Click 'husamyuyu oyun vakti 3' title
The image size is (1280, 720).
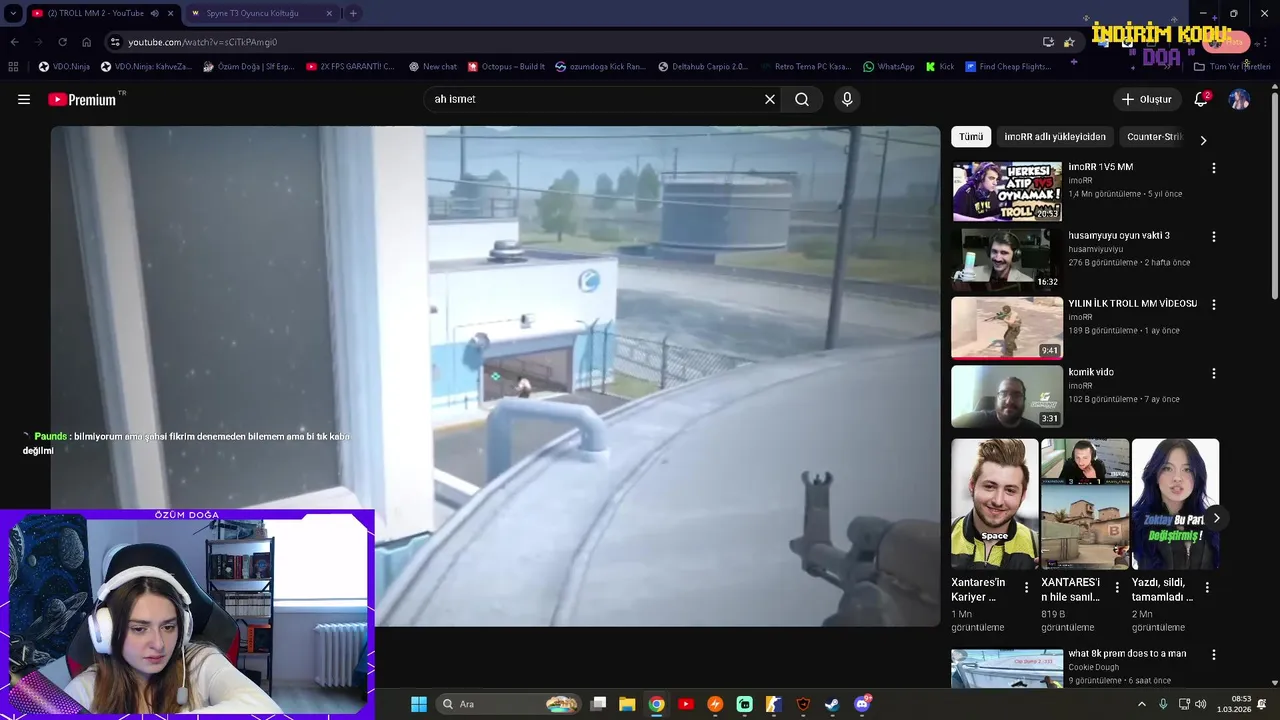pos(1119,236)
